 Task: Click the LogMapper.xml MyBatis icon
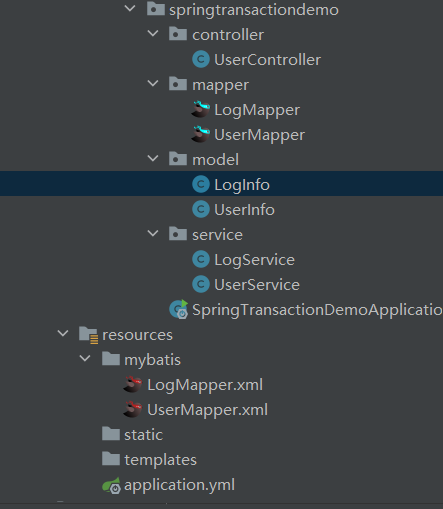coord(133,384)
